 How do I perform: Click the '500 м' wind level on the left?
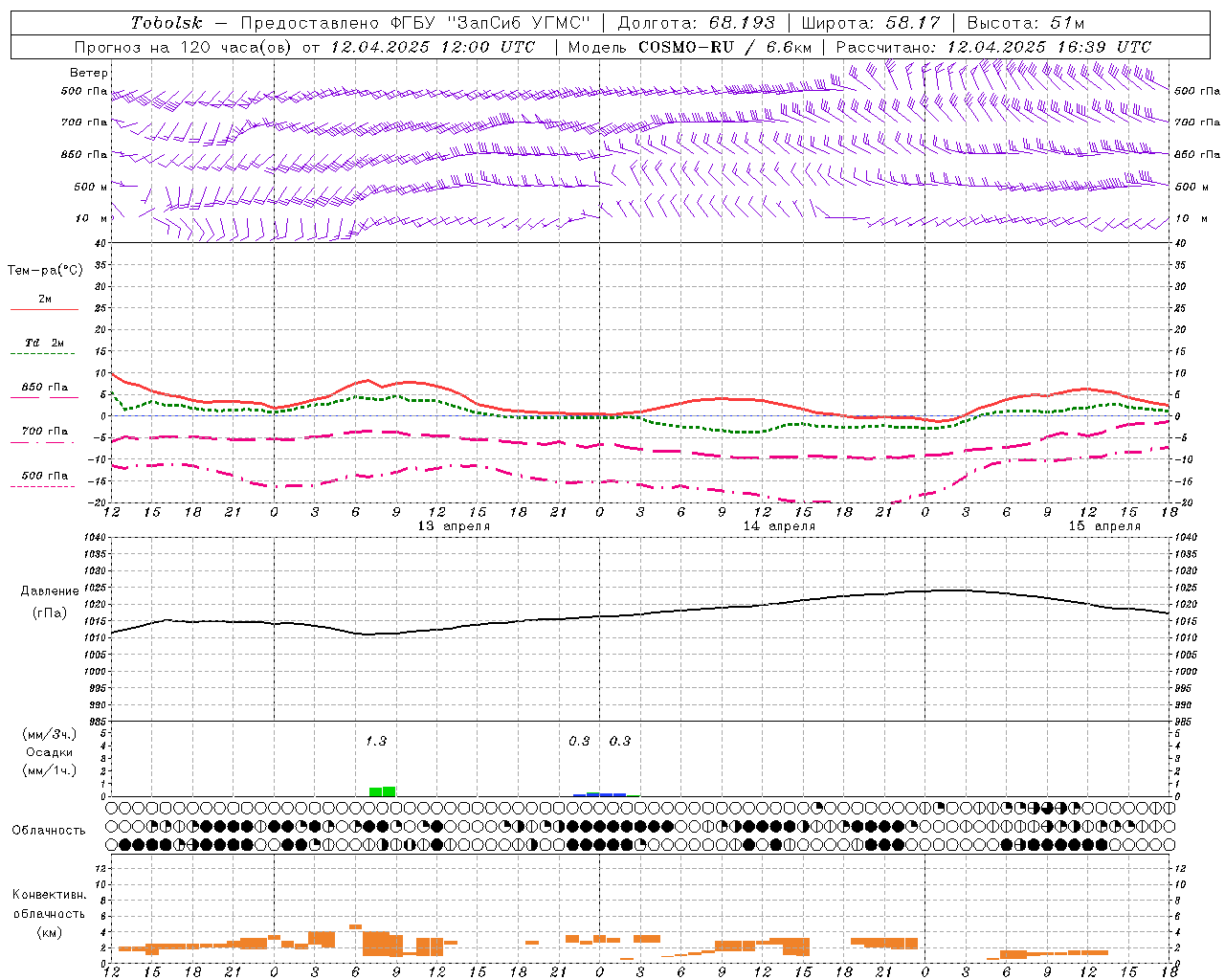coord(91,187)
